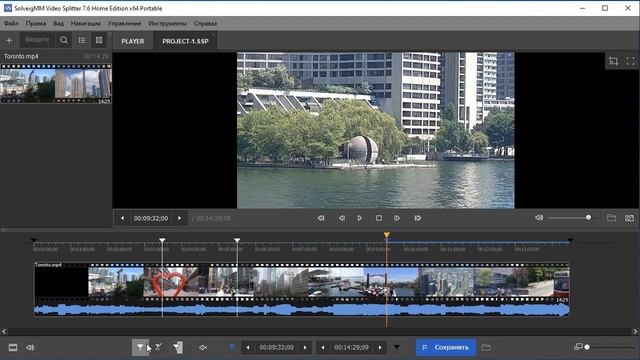Click the add marker icon in bottom toolbar
Image resolution: width=640 pixels, height=360 pixels.
click(x=140, y=347)
